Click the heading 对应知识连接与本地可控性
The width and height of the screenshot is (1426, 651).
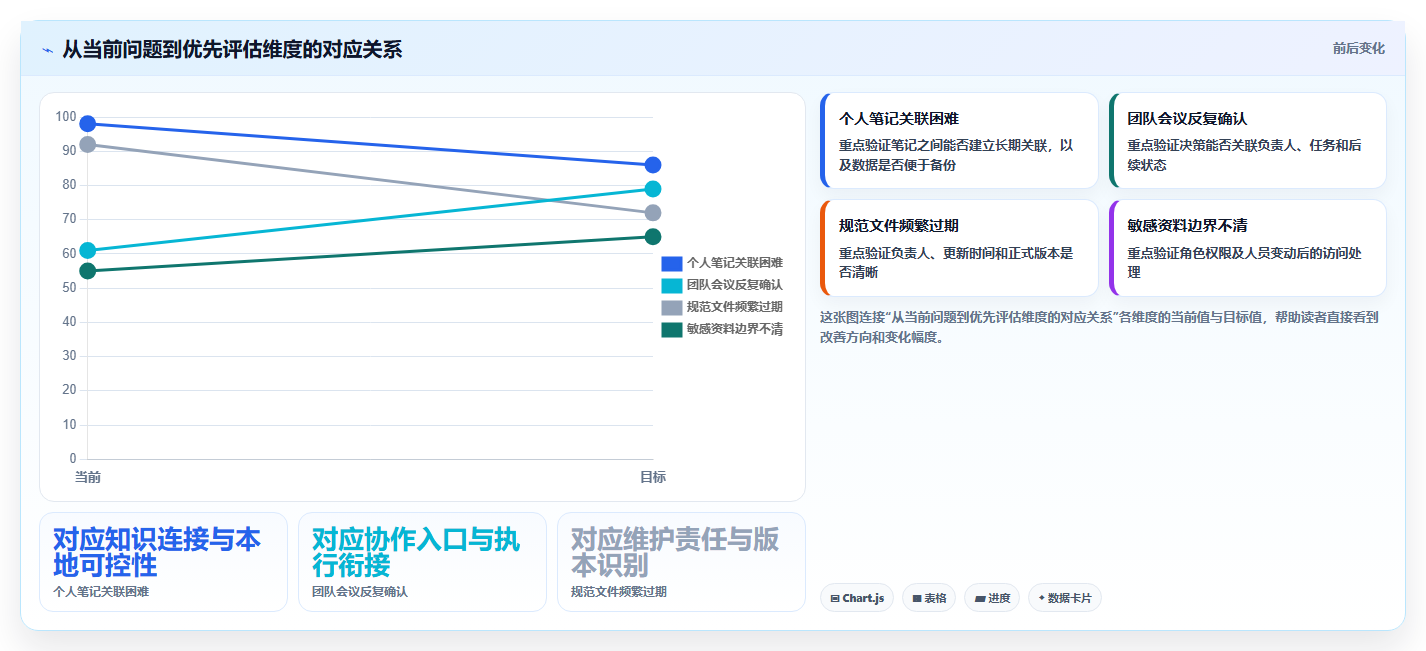(x=156, y=552)
